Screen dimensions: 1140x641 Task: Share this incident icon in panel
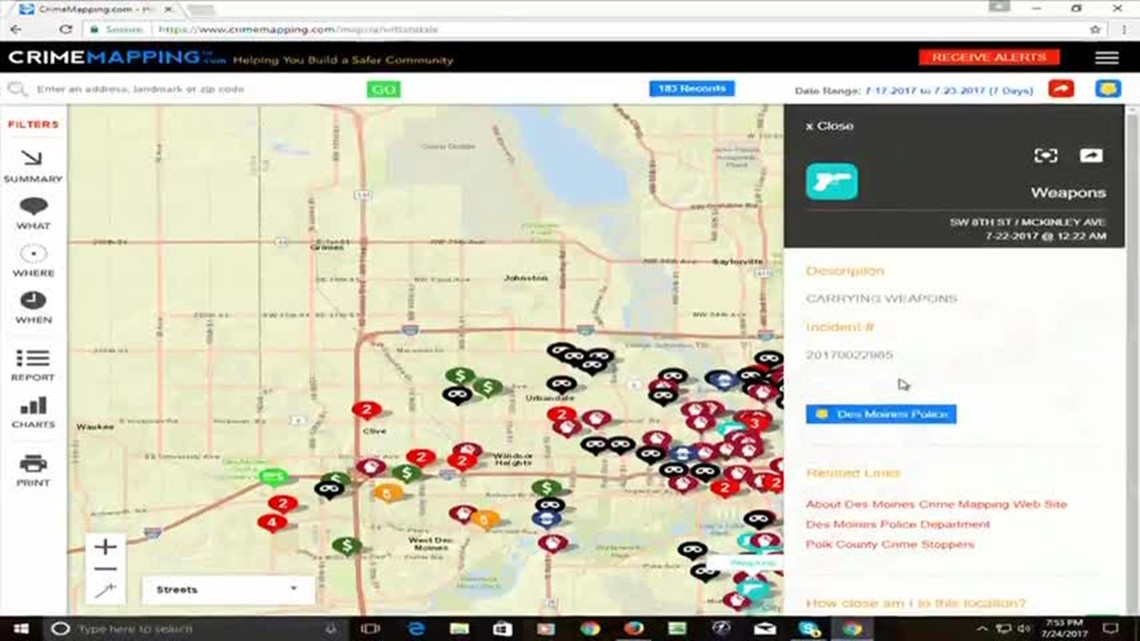pos(1091,156)
